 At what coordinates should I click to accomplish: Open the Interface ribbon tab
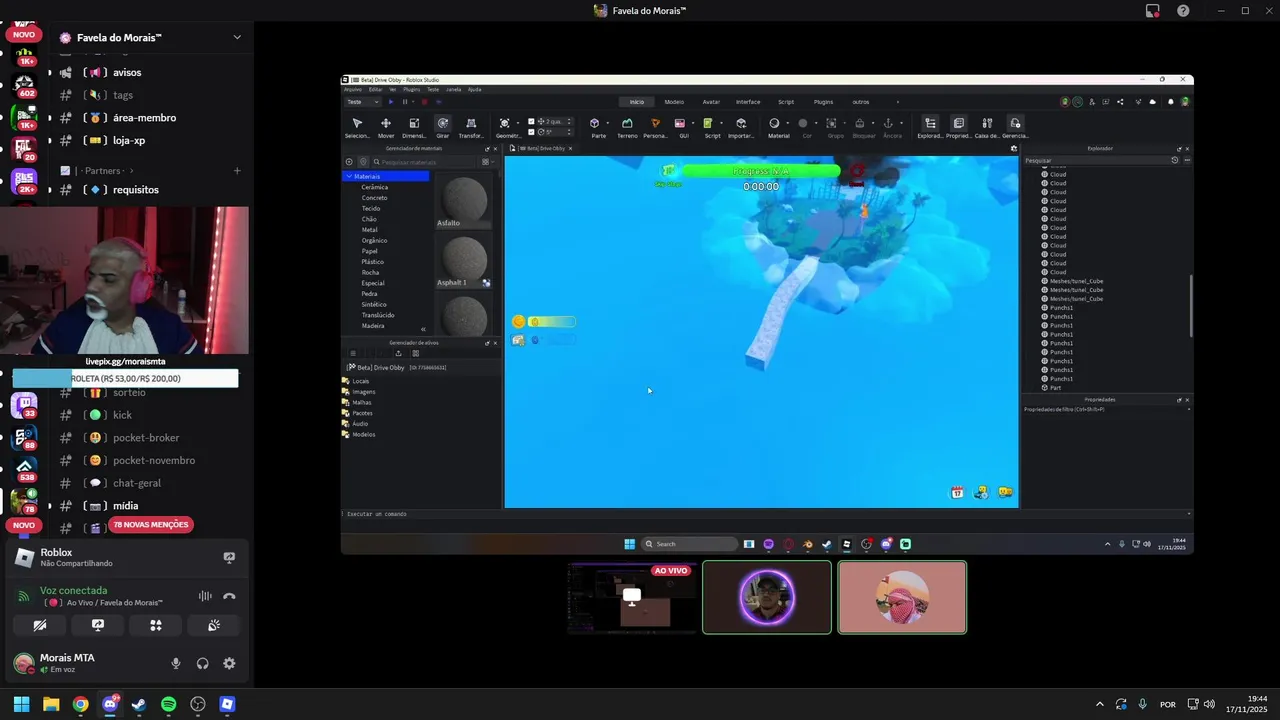tap(748, 102)
